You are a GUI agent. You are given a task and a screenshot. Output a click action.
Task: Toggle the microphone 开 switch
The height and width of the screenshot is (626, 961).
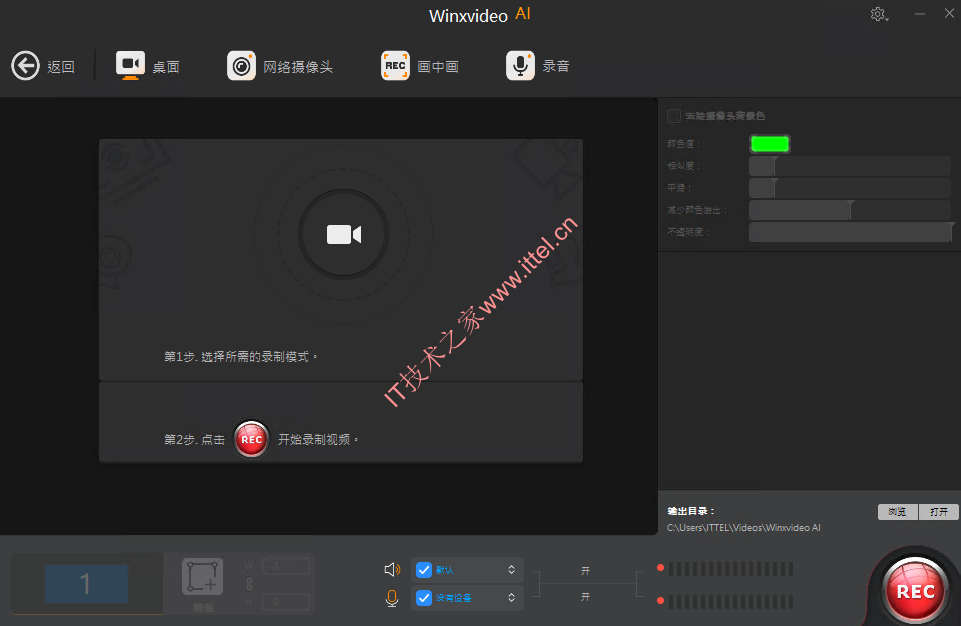585,597
